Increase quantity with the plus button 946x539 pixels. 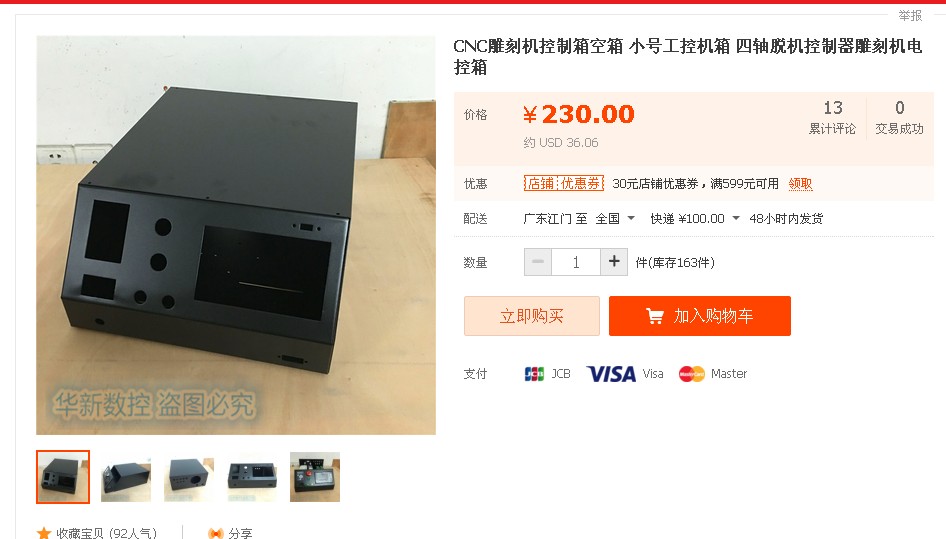614,262
